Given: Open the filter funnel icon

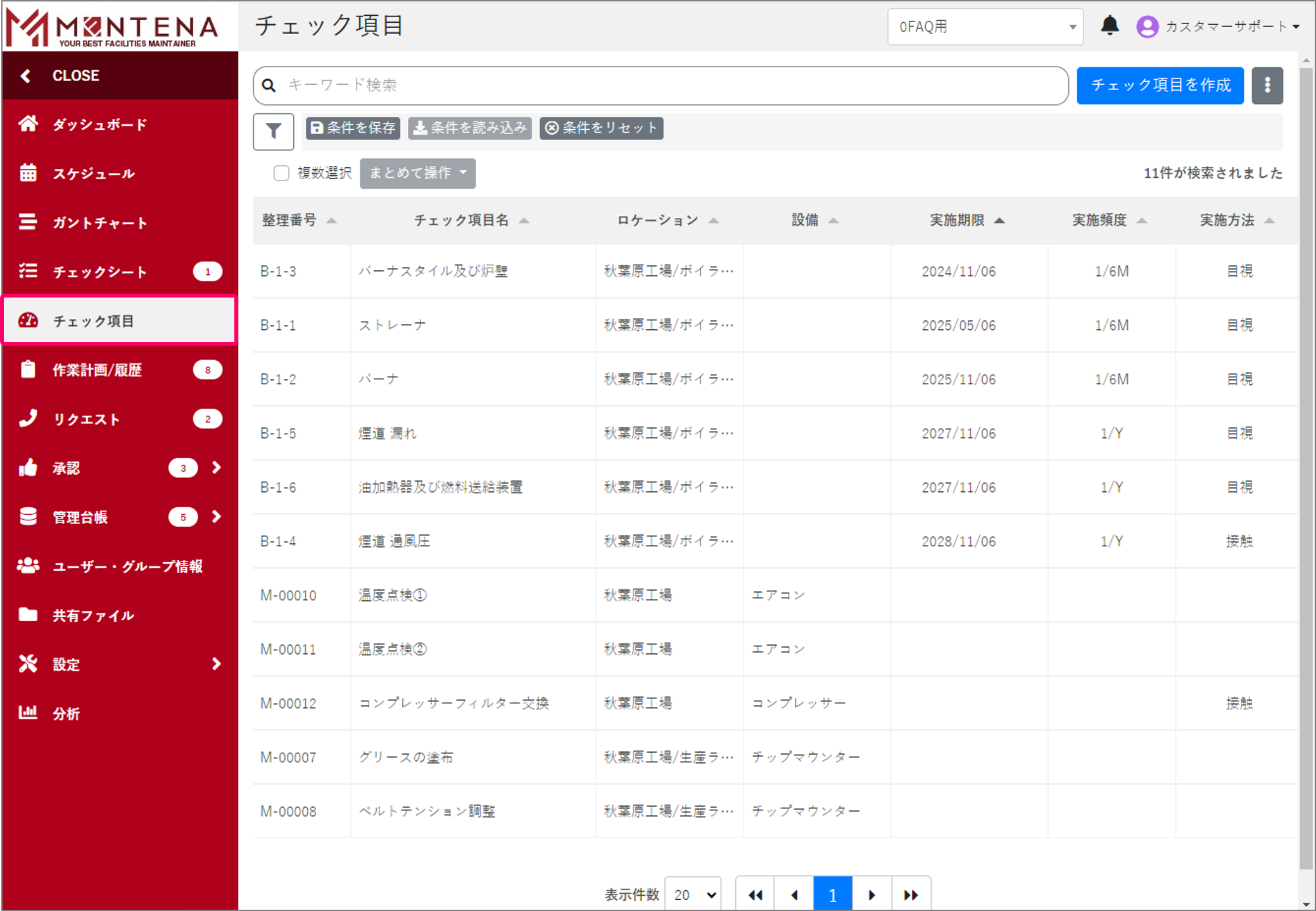Looking at the screenshot, I should click(273, 131).
